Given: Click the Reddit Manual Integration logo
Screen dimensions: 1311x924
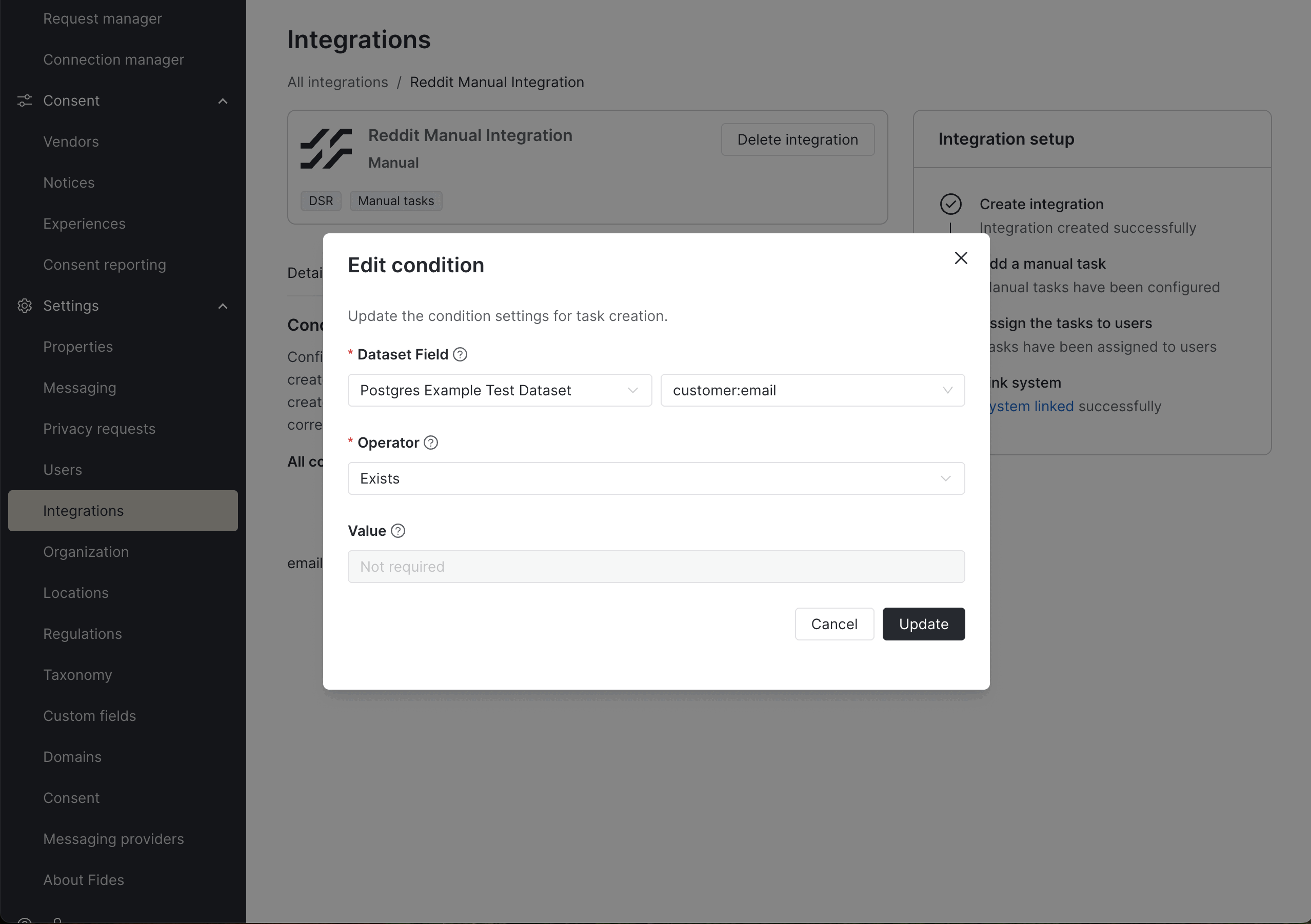Looking at the screenshot, I should [326, 148].
